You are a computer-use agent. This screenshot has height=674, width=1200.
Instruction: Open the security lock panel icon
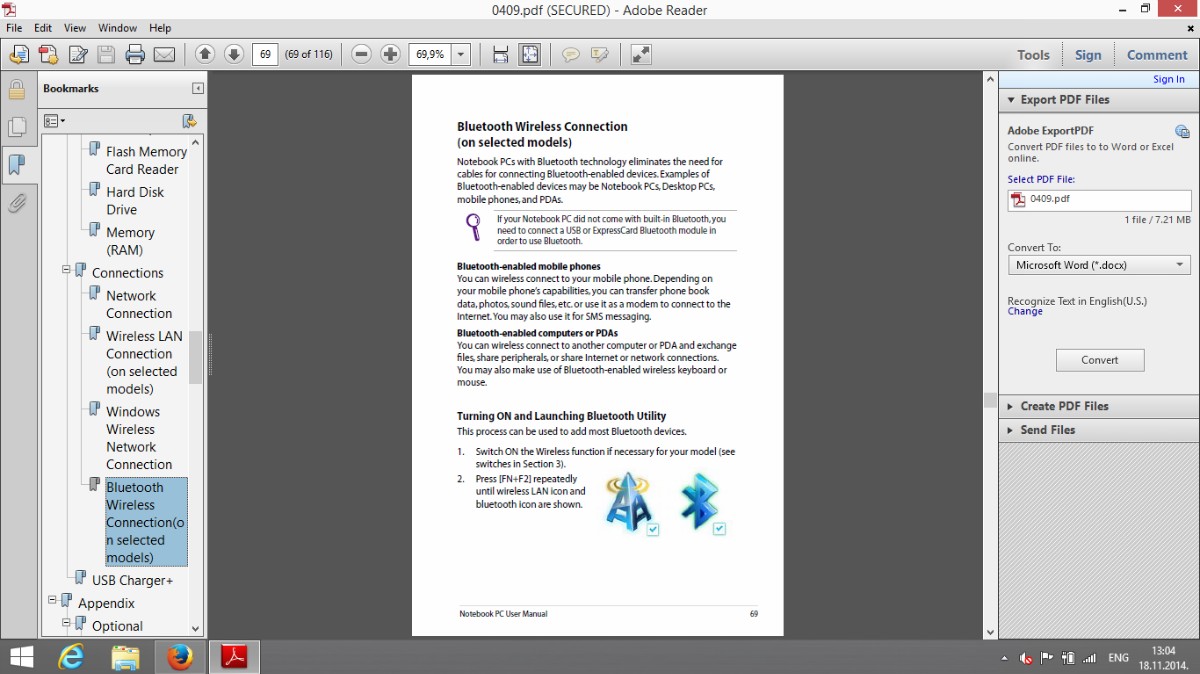(17, 89)
